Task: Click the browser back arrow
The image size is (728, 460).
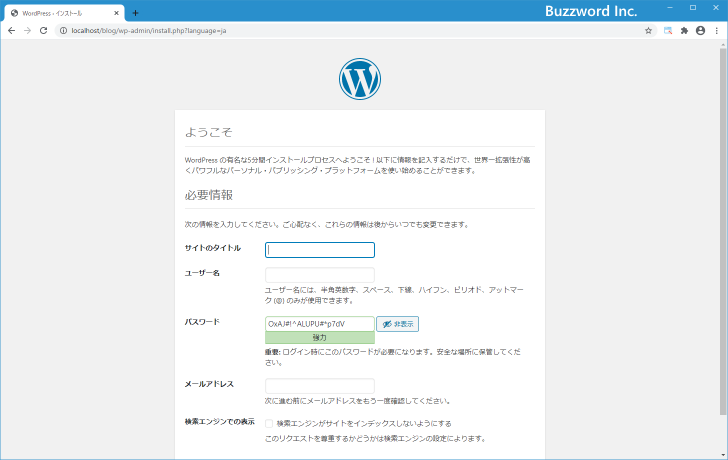Action: coord(12,31)
